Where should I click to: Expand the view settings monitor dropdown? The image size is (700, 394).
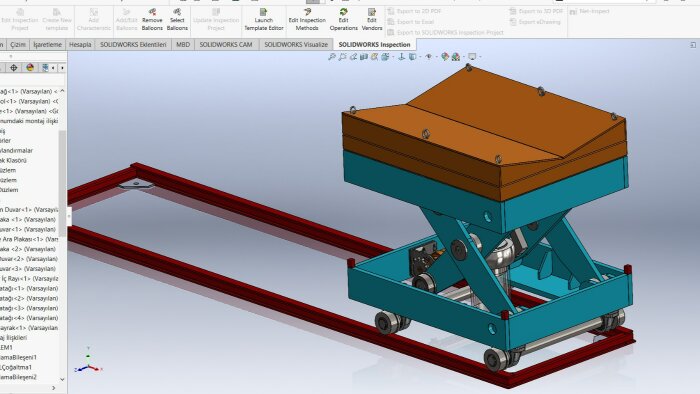(480, 57)
